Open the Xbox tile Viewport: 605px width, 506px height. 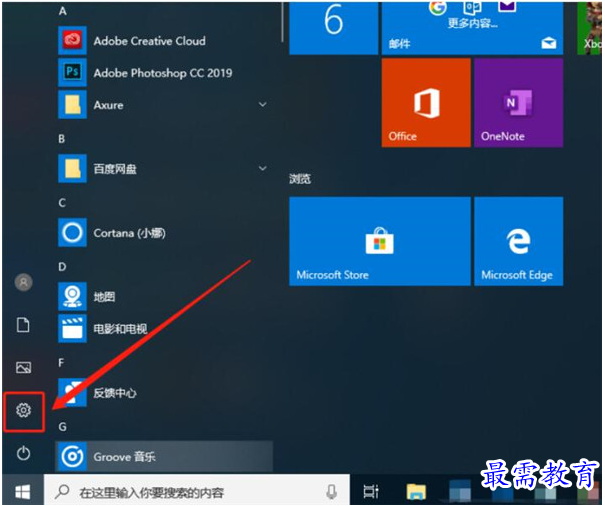(590, 28)
